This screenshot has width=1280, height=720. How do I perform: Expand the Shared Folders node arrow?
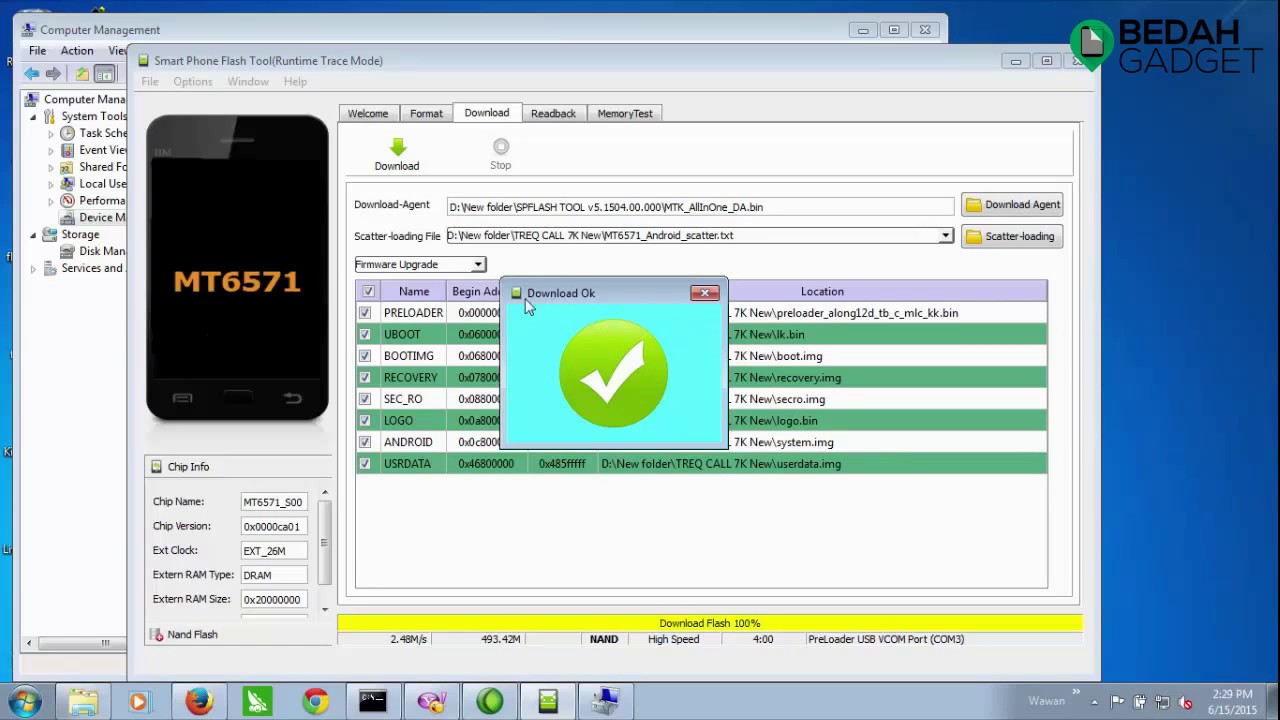pyautogui.click(x=51, y=167)
